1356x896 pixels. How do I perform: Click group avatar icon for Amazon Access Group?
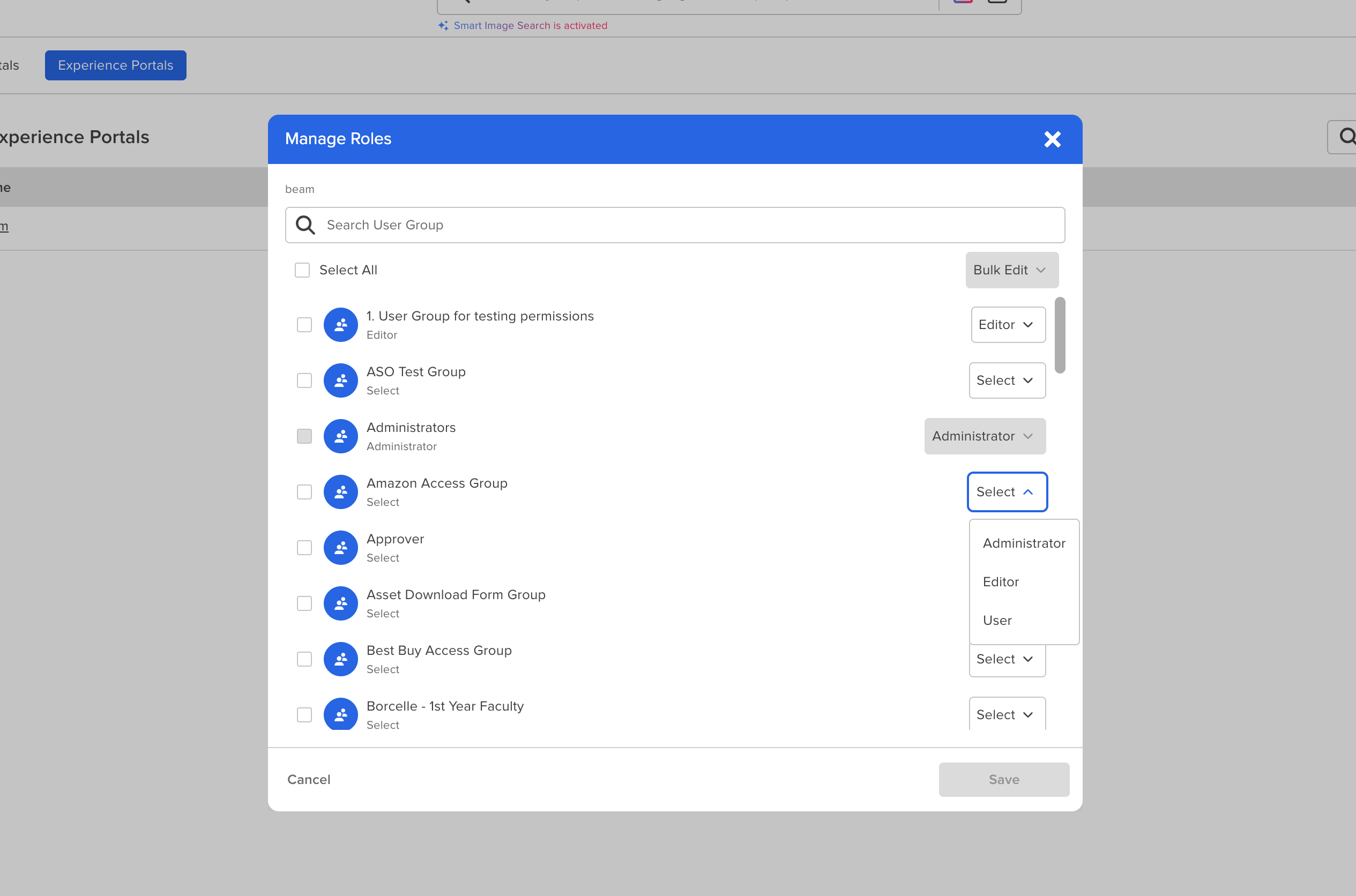340,492
